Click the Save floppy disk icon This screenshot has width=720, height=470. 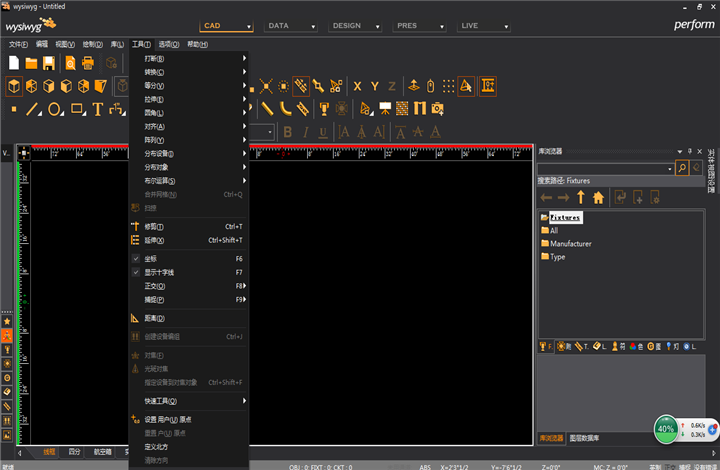point(49,63)
